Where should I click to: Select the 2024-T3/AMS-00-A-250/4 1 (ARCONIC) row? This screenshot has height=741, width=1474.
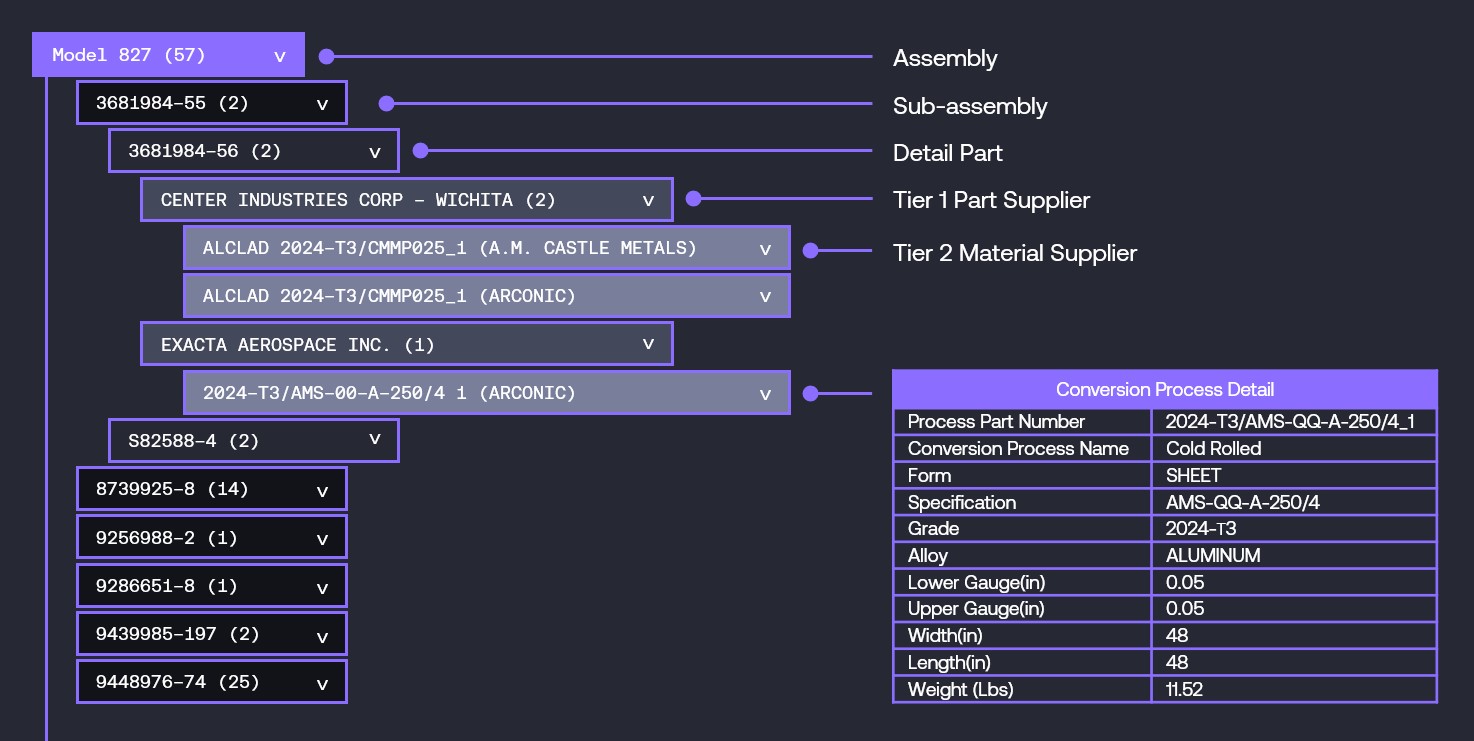tap(487, 393)
